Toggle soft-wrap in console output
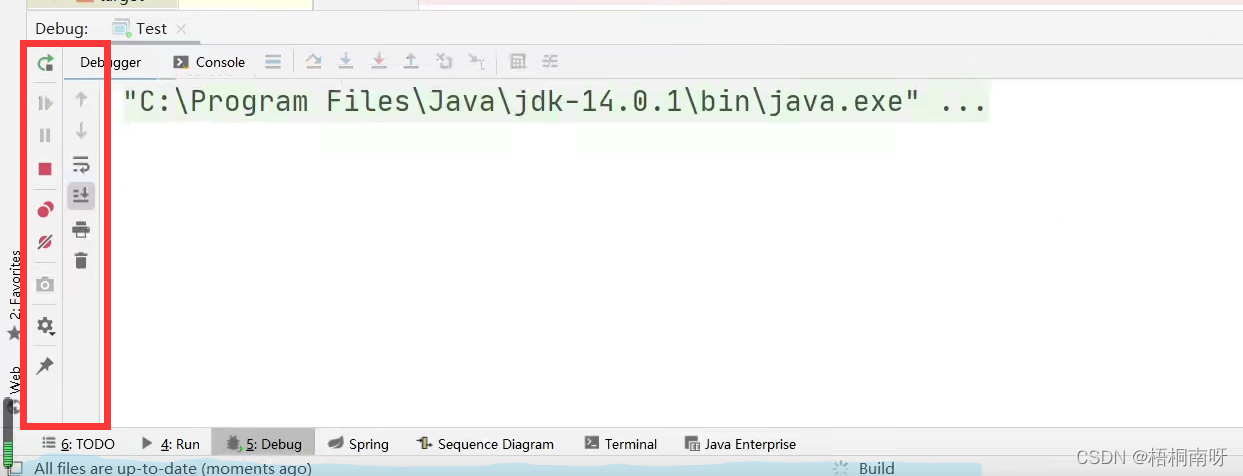The height and width of the screenshot is (476, 1243). [81, 164]
